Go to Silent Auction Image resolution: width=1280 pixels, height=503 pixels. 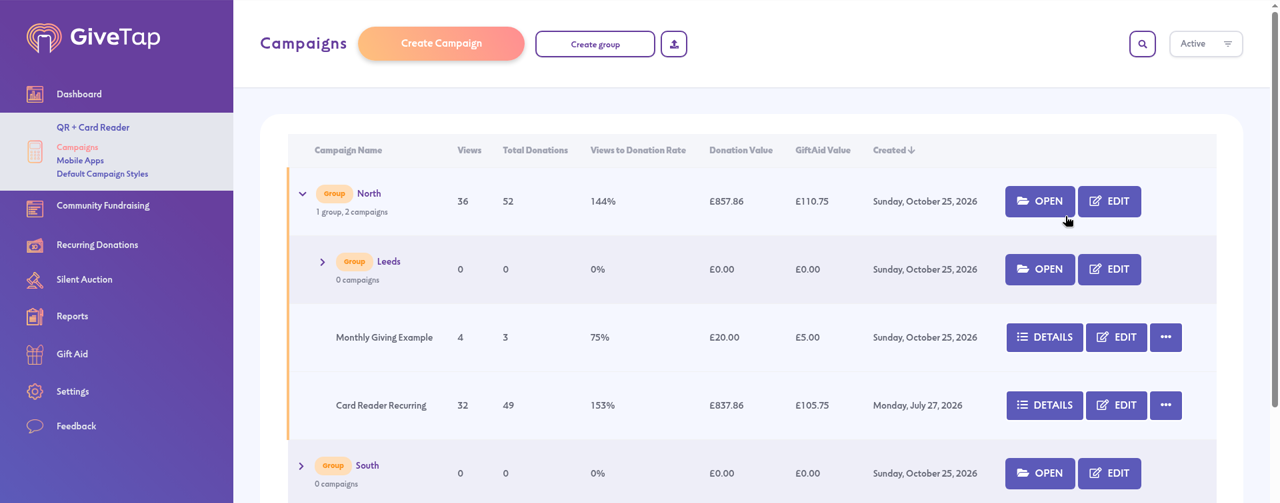84,280
